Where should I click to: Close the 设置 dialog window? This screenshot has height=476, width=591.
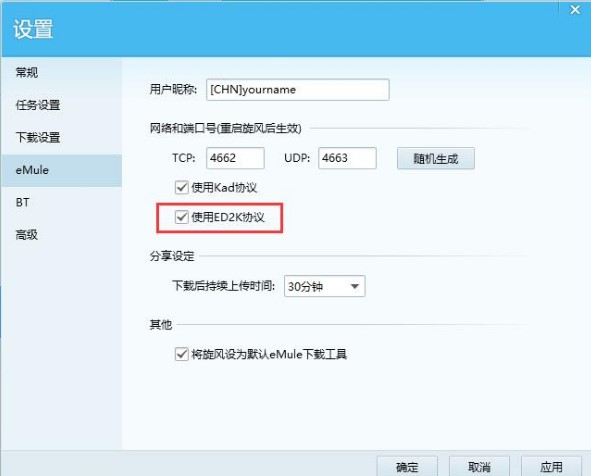[x=575, y=9]
